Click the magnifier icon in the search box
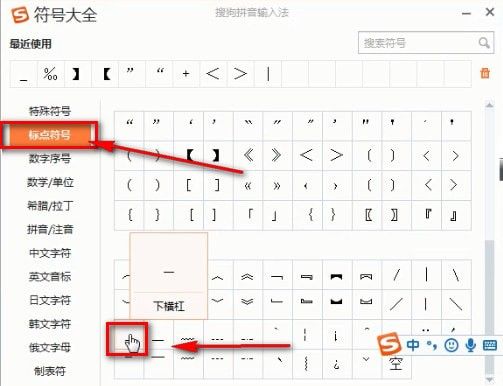 [484, 43]
